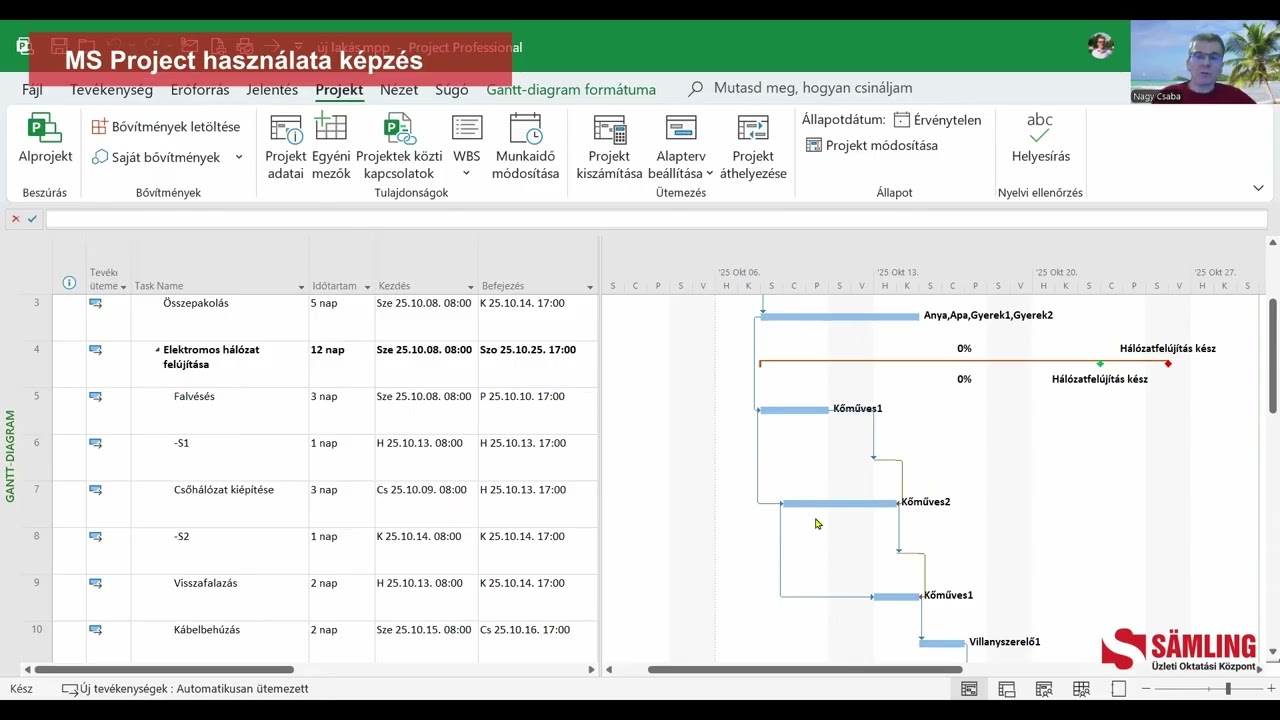Open the Saját bővítmények add-ins list
Viewport: 1280px width, 720px height.
tap(157, 157)
